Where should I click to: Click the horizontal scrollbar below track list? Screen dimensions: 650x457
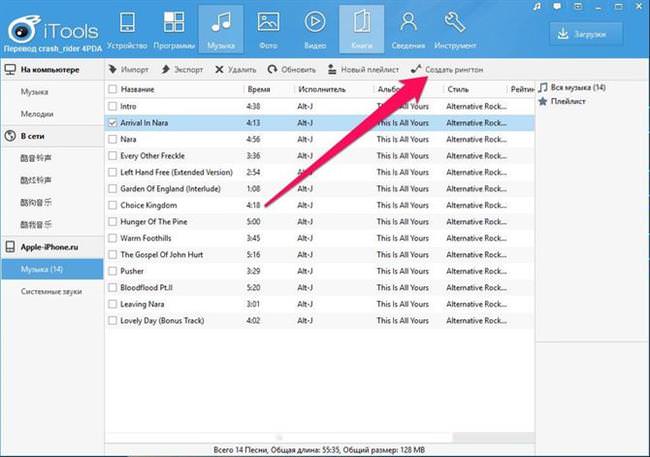pos(279,437)
